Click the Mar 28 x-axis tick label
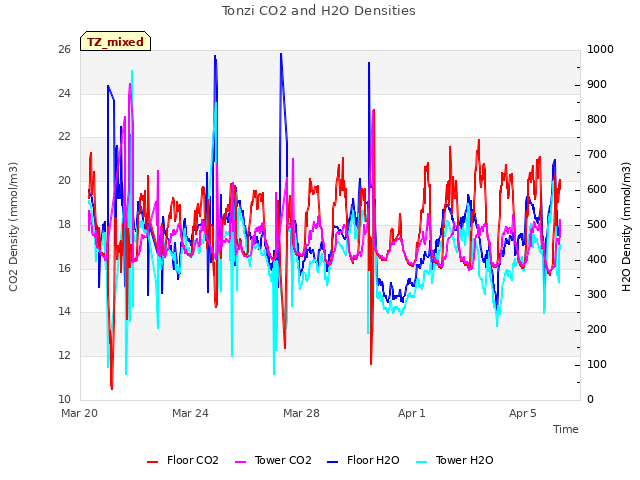The image size is (640, 480). [301, 413]
